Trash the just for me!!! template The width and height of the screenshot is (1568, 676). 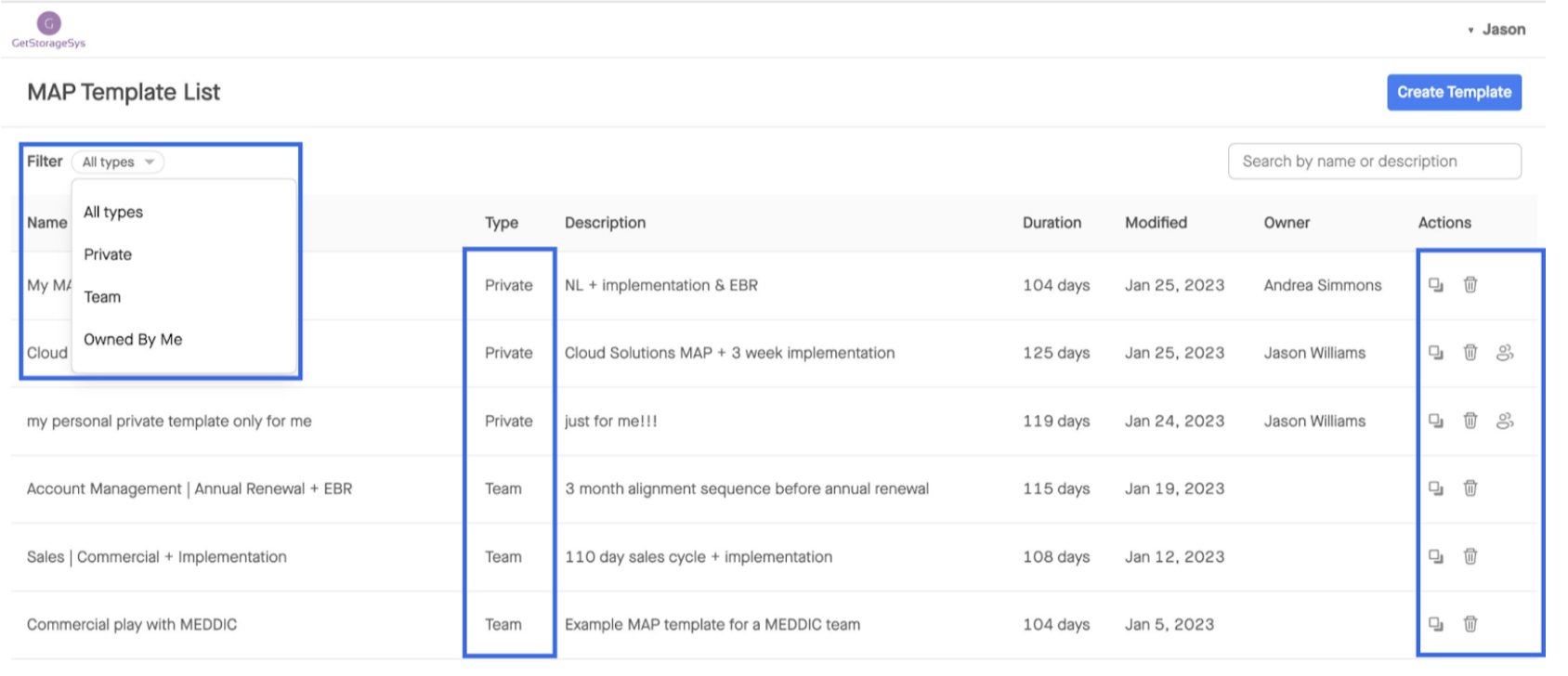1470,421
